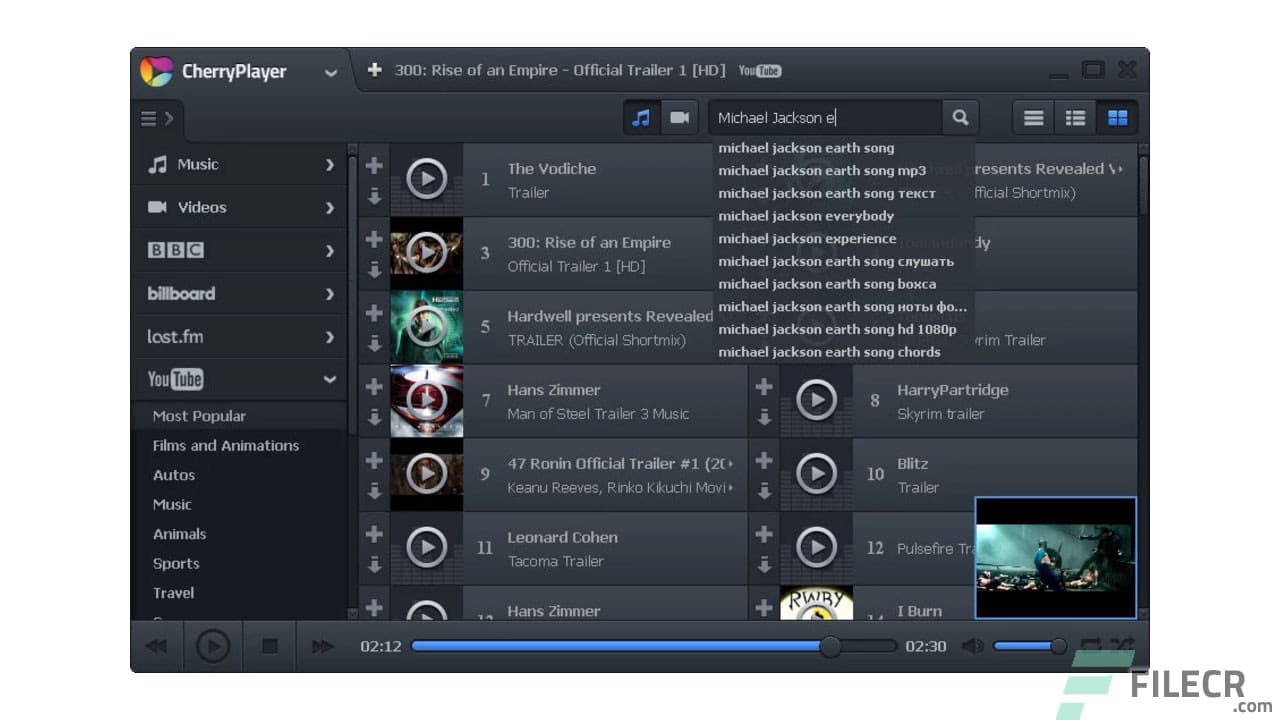Select suggestion michael jackson earth song mp3

click(x=822, y=170)
